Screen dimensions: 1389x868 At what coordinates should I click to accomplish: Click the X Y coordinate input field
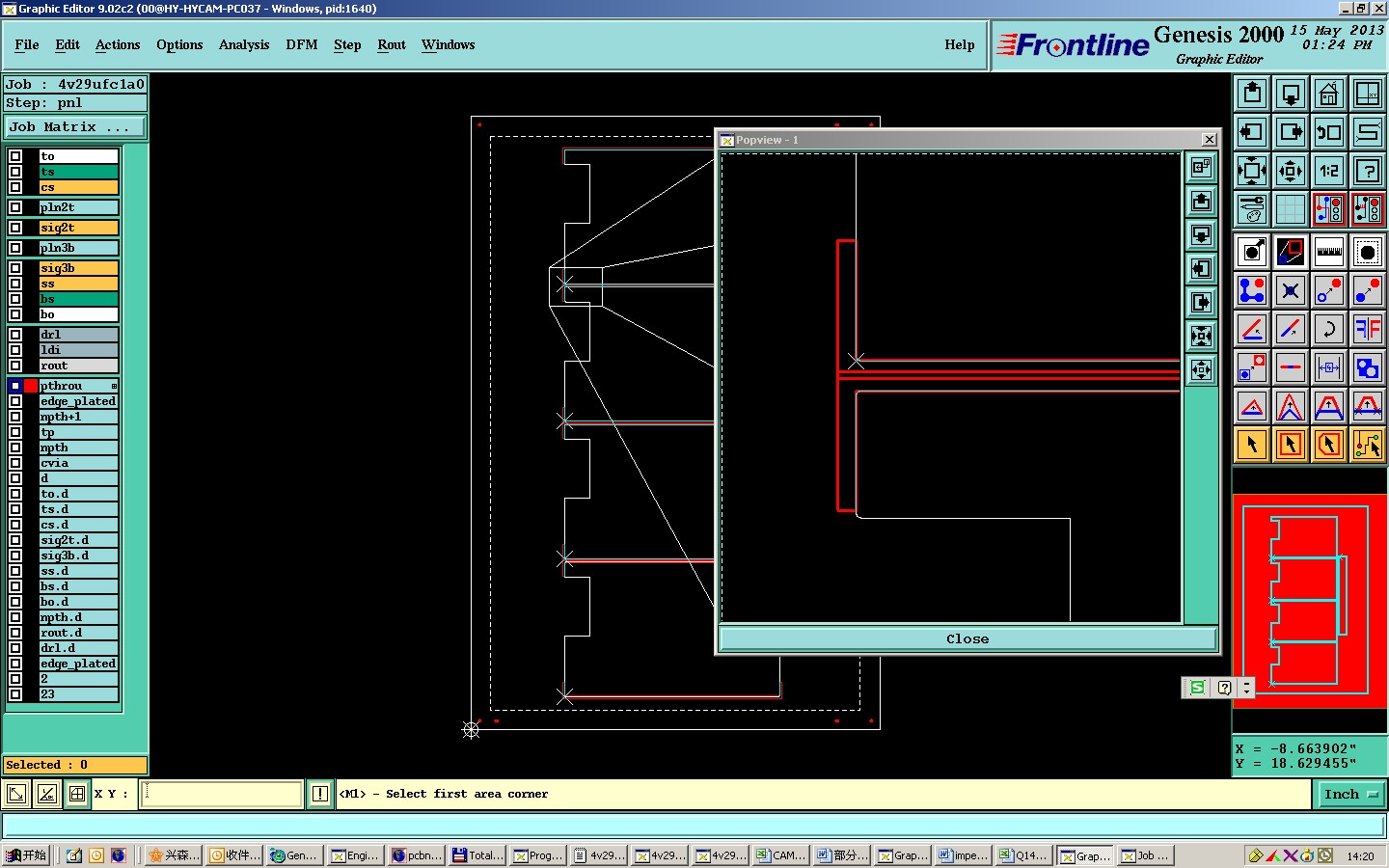(222, 794)
